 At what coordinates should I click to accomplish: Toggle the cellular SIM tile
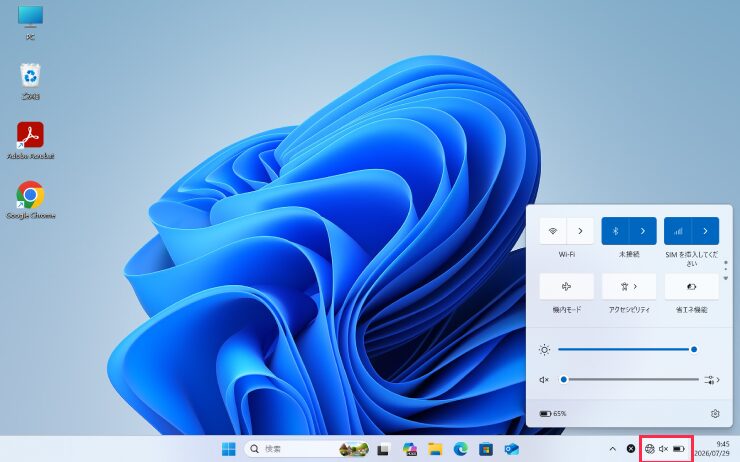click(678, 231)
